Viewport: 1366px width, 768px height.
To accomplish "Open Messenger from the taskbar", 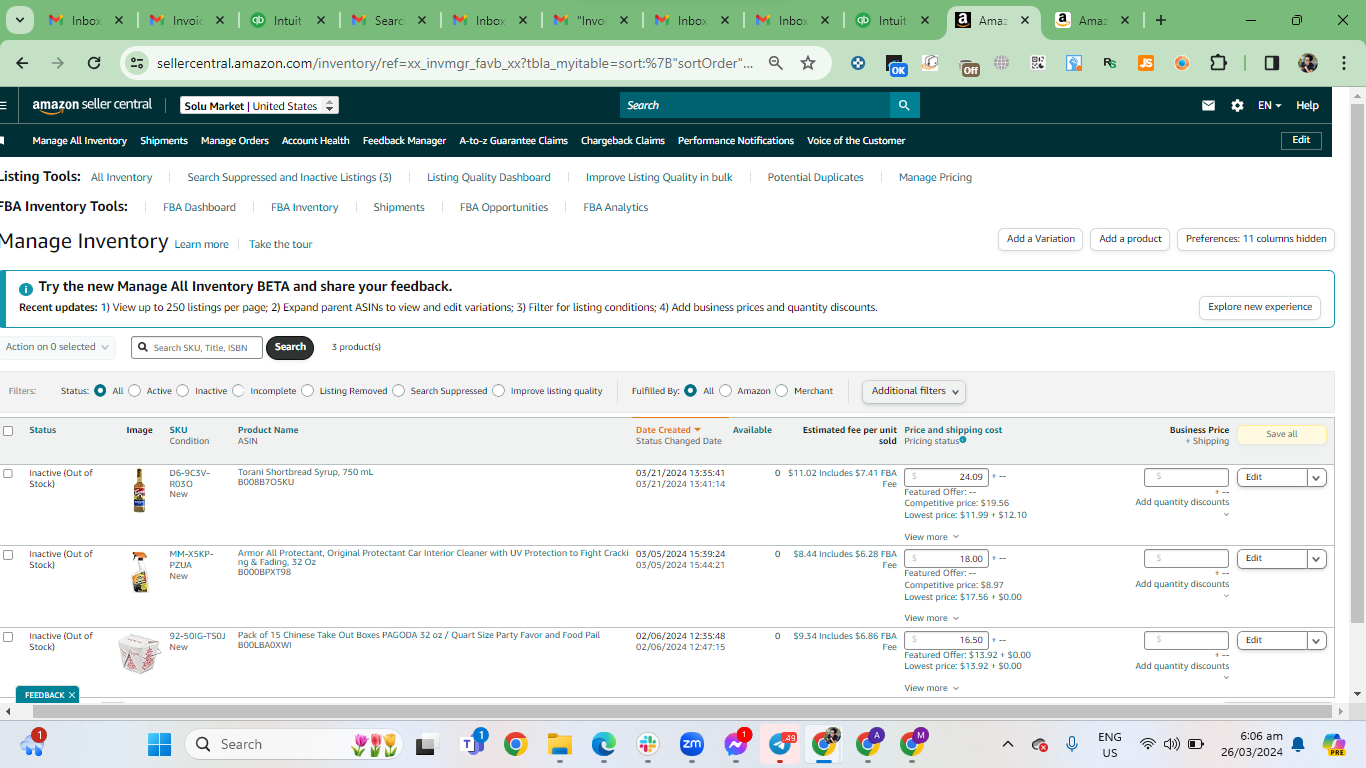I will [736, 744].
